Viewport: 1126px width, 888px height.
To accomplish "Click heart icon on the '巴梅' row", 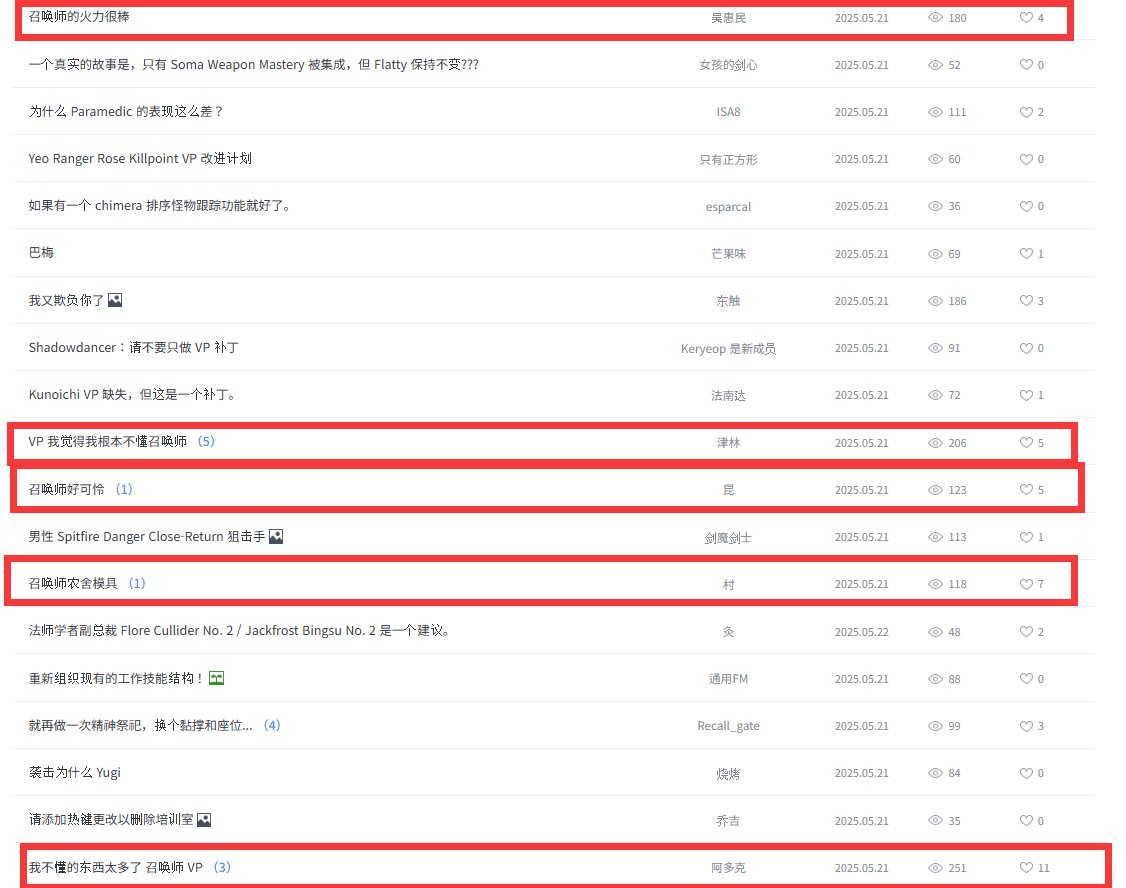I will tap(1026, 253).
